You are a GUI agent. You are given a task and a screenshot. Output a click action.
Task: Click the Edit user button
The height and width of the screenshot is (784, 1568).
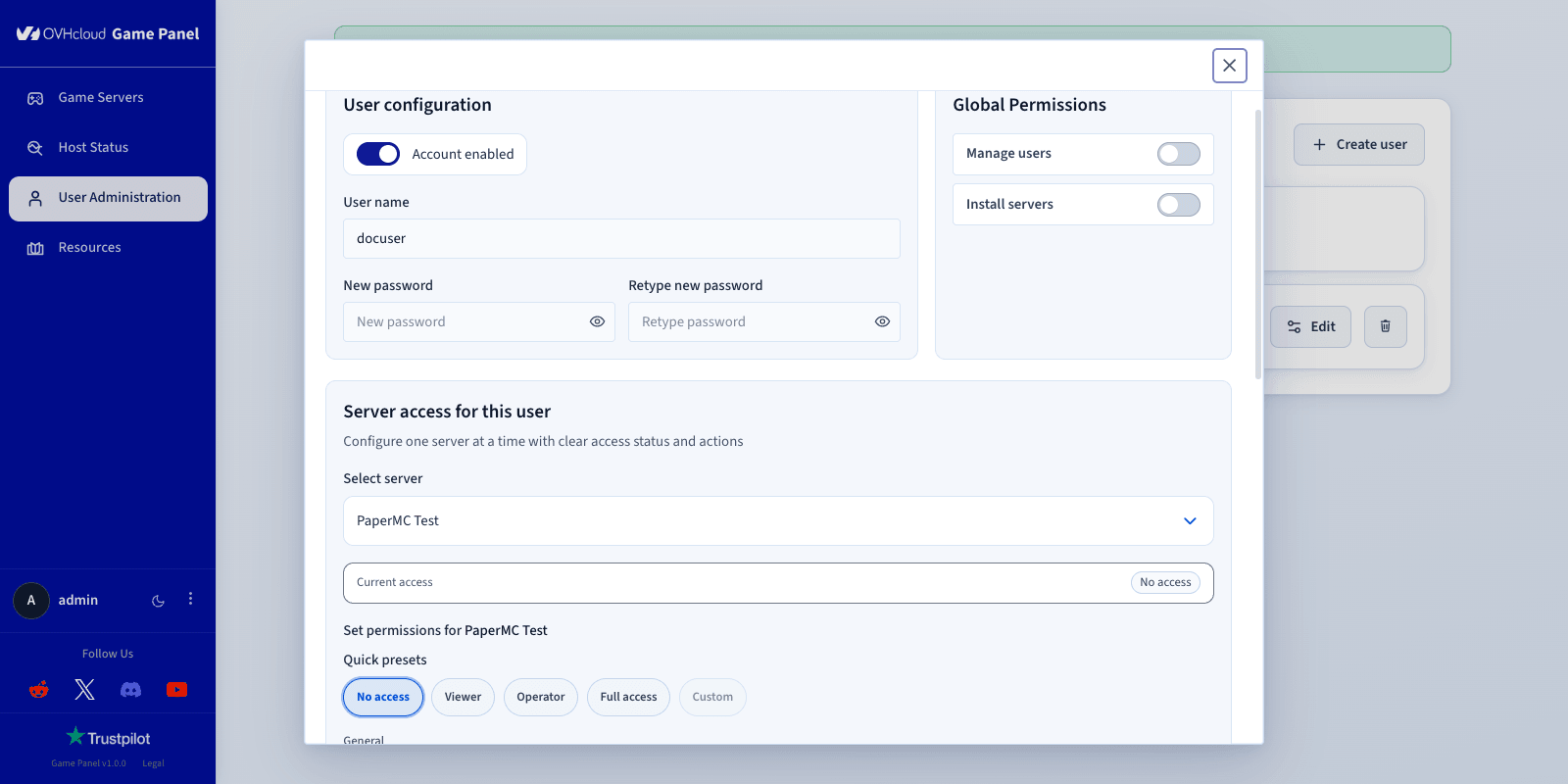(x=1311, y=326)
